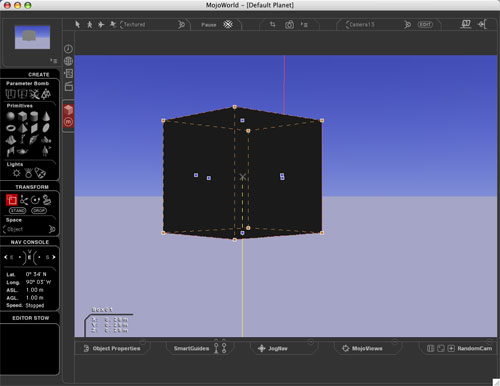Screen dimensions: 500x386
Task: Open the small menu below preview thumbnail
Action: click(x=53, y=61)
